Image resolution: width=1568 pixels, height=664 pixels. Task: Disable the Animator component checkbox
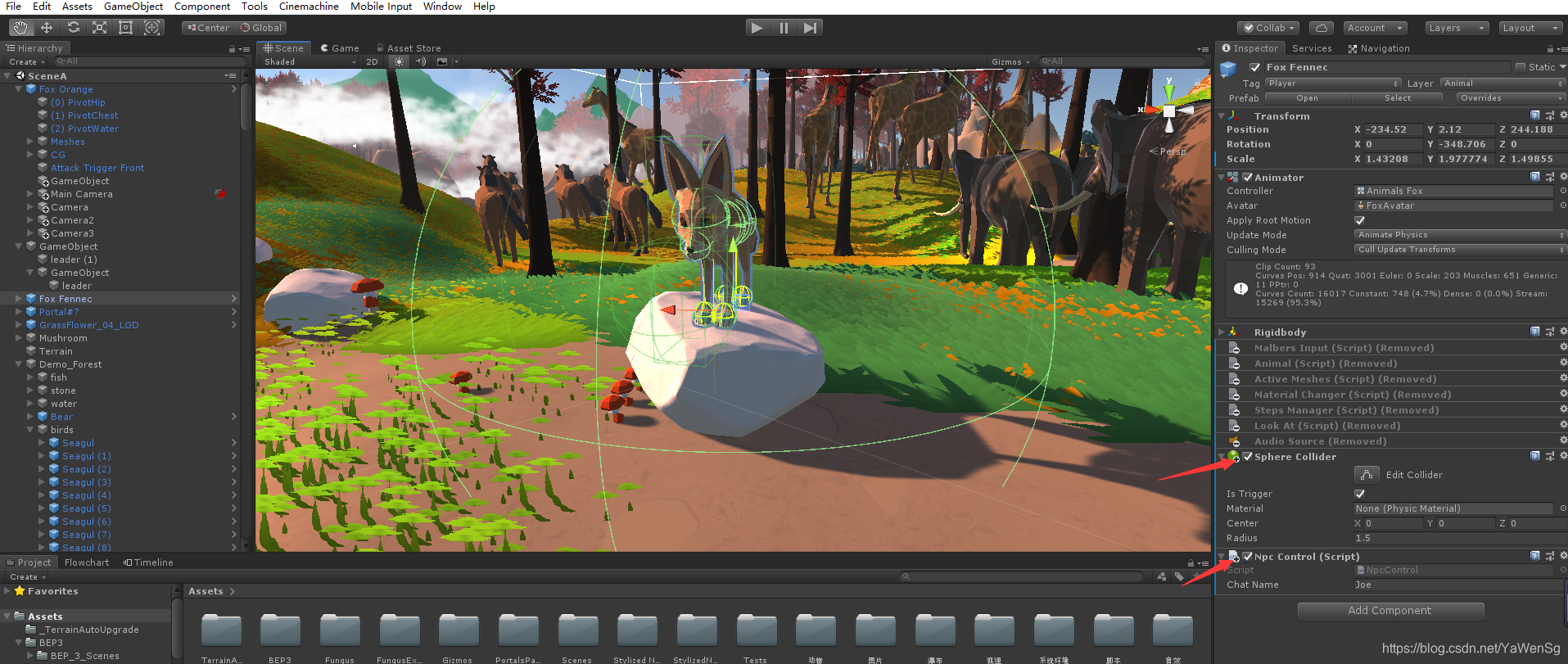point(1248,177)
